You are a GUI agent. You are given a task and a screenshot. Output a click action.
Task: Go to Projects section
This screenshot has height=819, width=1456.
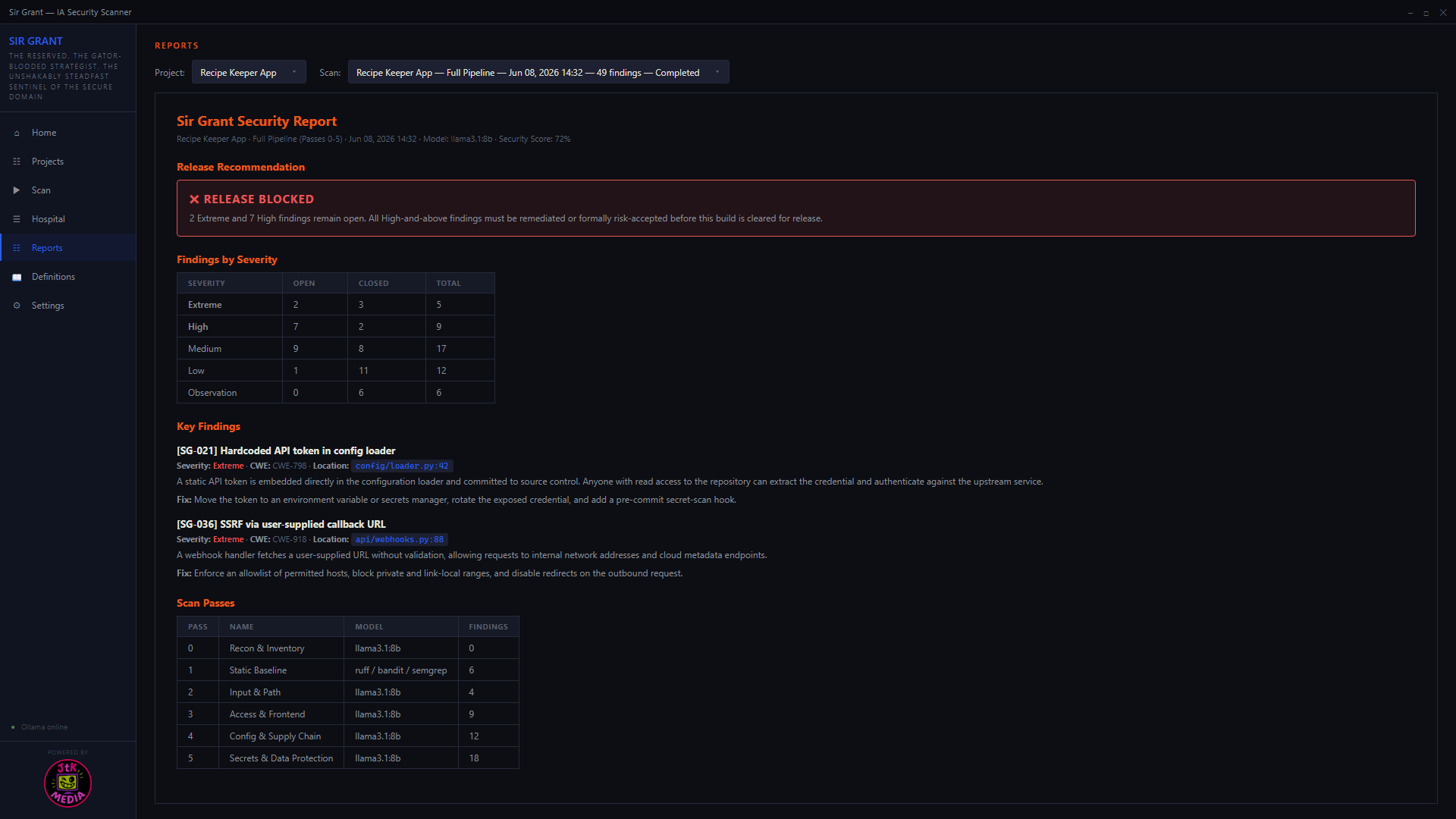pos(68,162)
